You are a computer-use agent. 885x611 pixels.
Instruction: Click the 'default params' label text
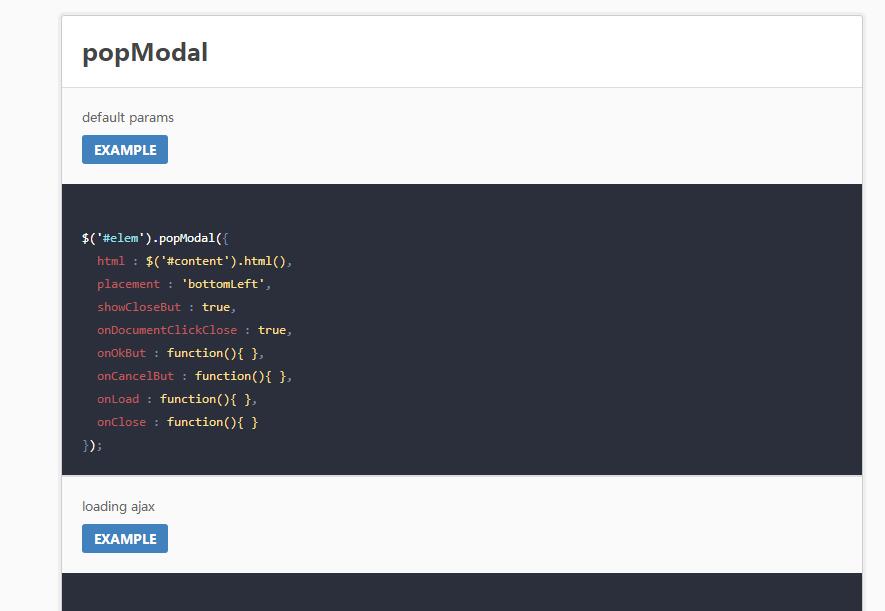tap(128, 117)
